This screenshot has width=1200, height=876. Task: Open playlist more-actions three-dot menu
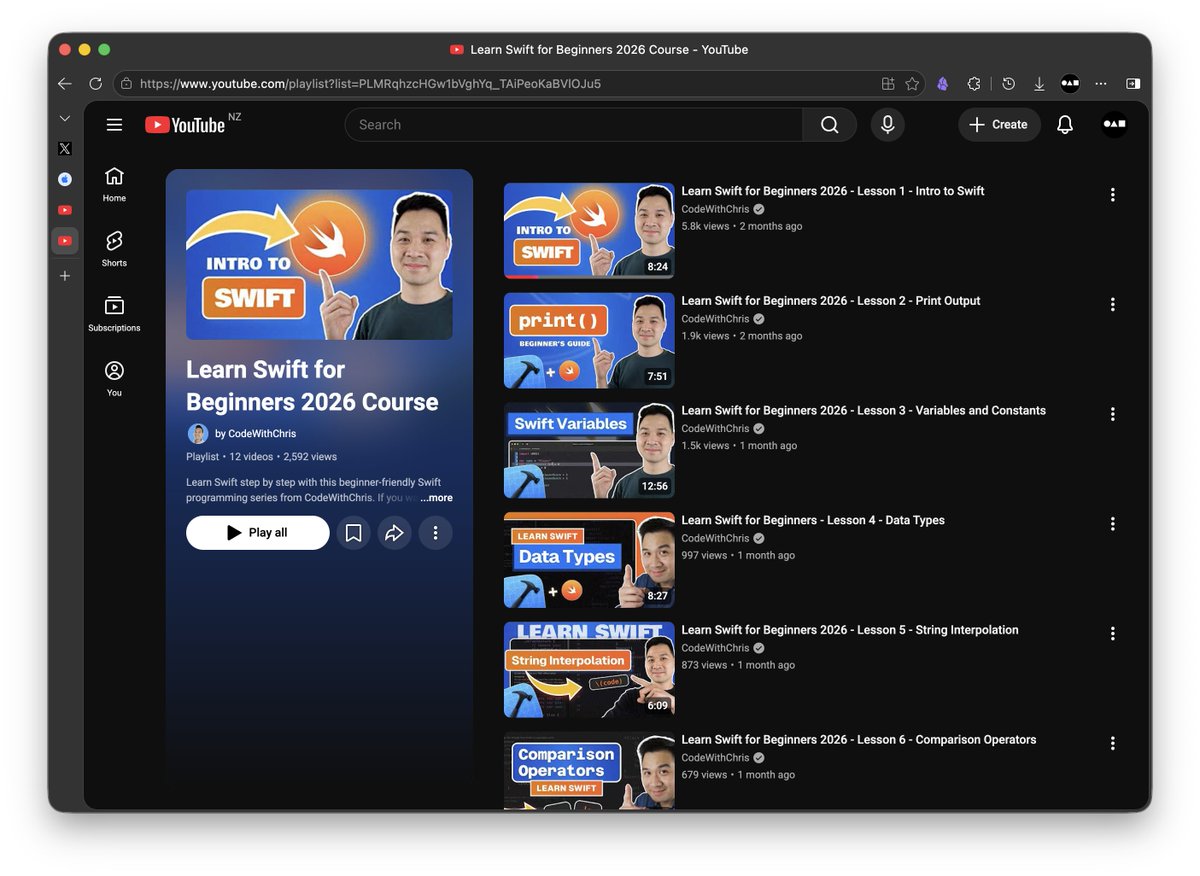[x=435, y=533]
